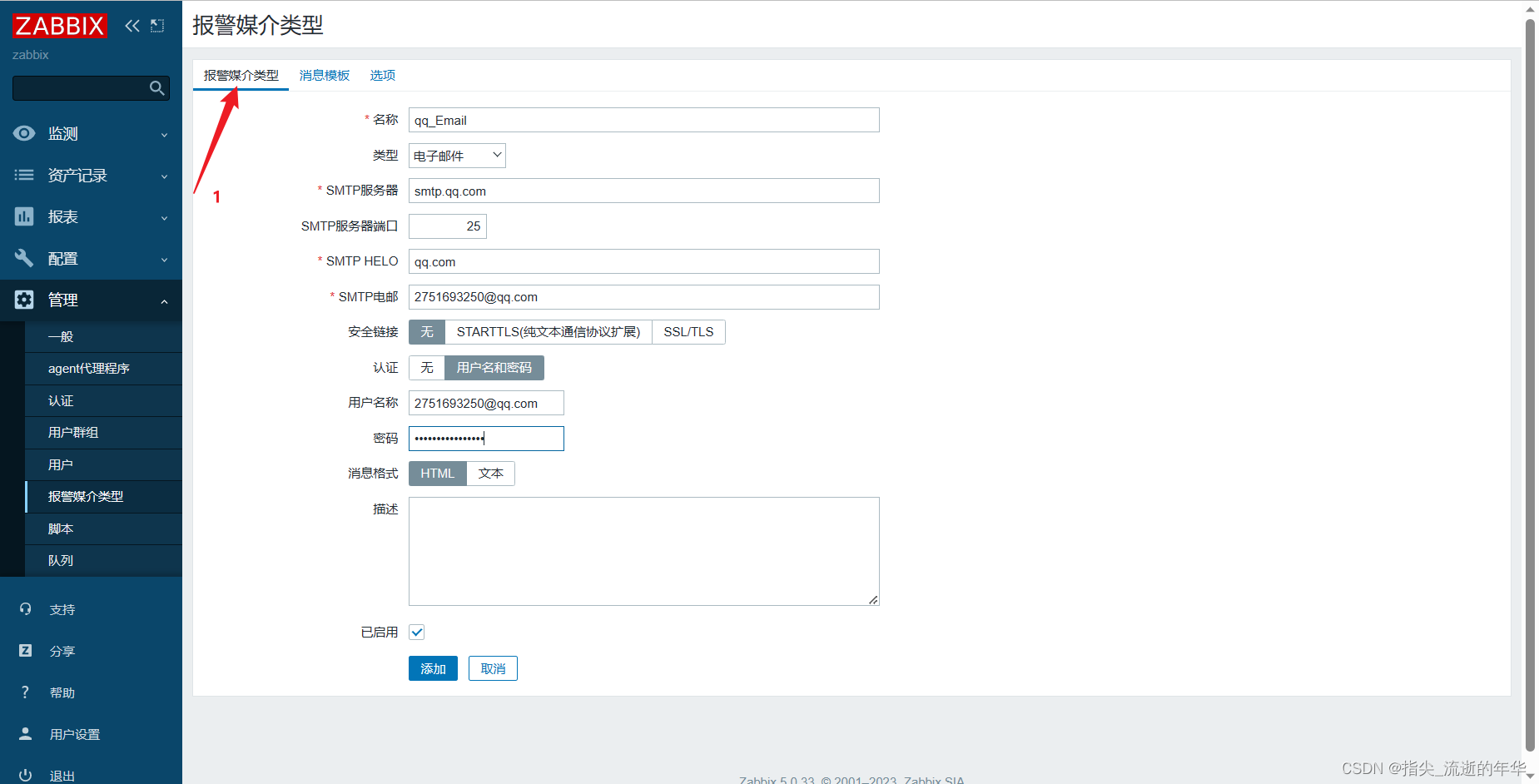The width and height of the screenshot is (1539, 784).
Task: Click the 添加 button
Action: pos(433,668)
